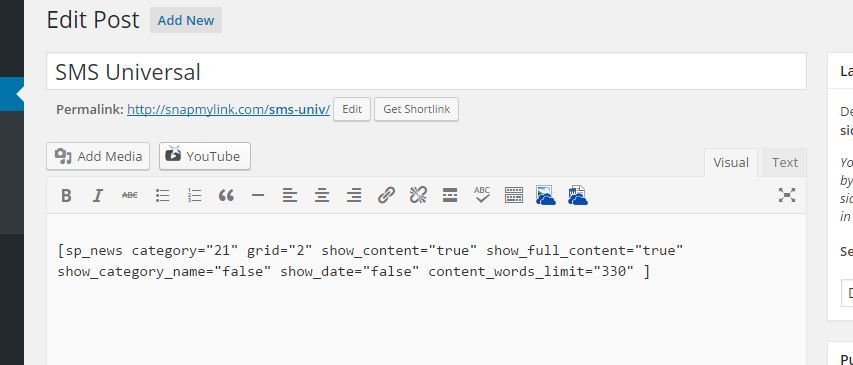
Task: Insert document from OneDrive cloud icon
Action: click(x=578, y=195)
